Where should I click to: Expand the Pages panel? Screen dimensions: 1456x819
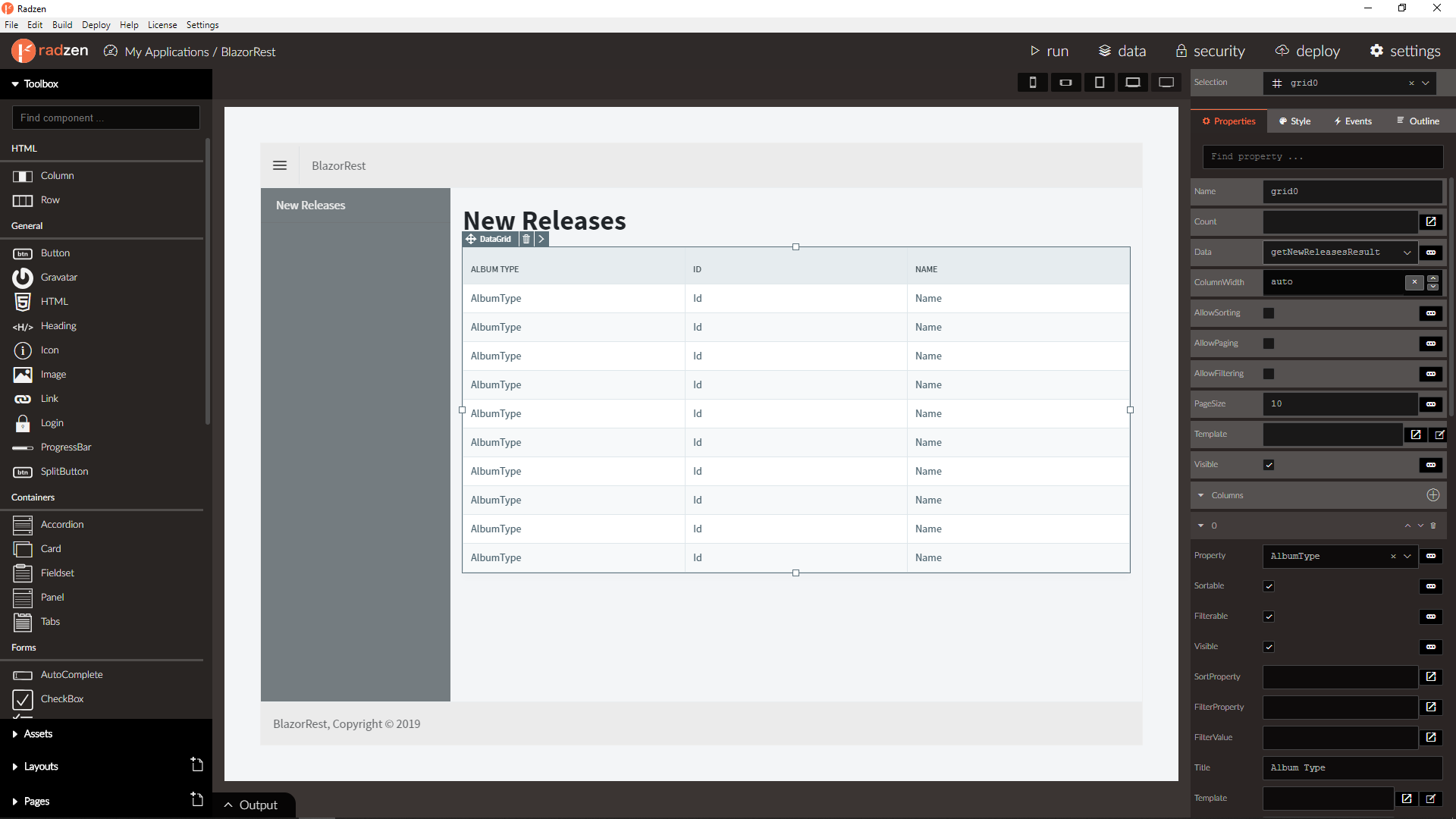[x=15, y=802]
